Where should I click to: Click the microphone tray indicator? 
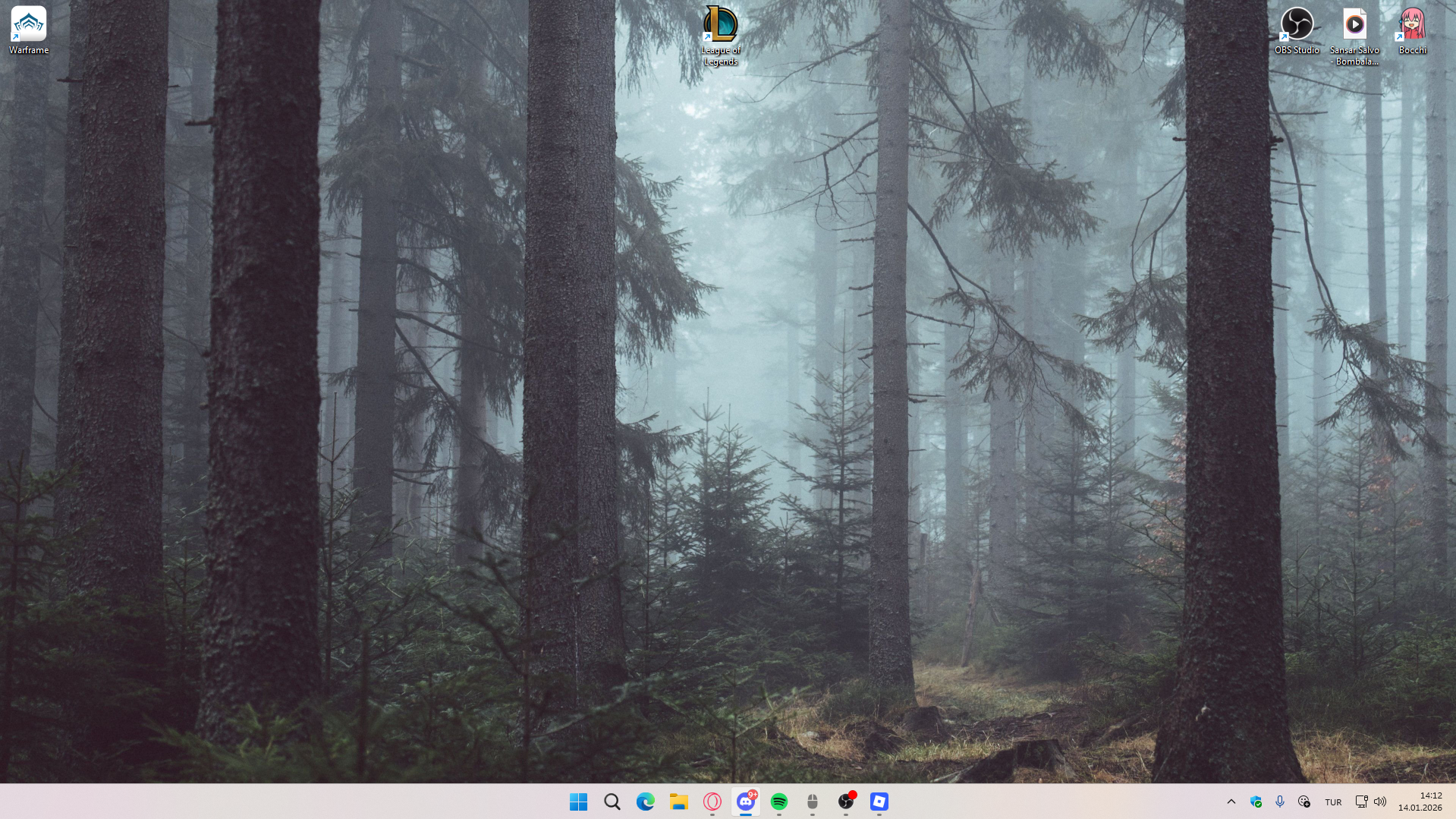(x=1280, y=802)
